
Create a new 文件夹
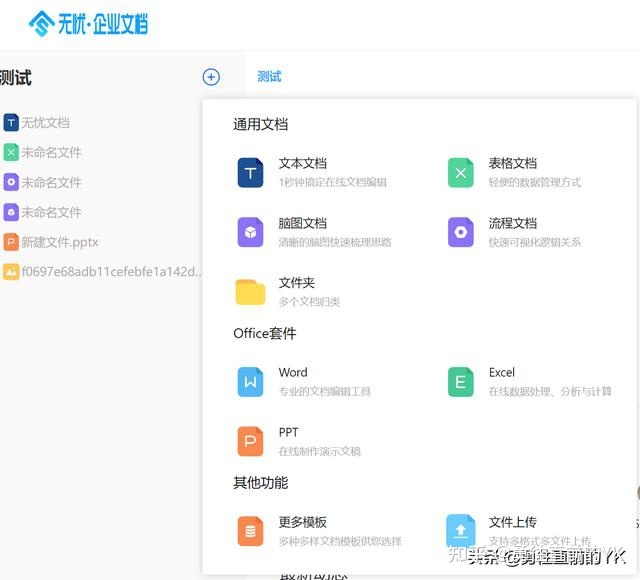pyautogui.click(x=297, y=282)
